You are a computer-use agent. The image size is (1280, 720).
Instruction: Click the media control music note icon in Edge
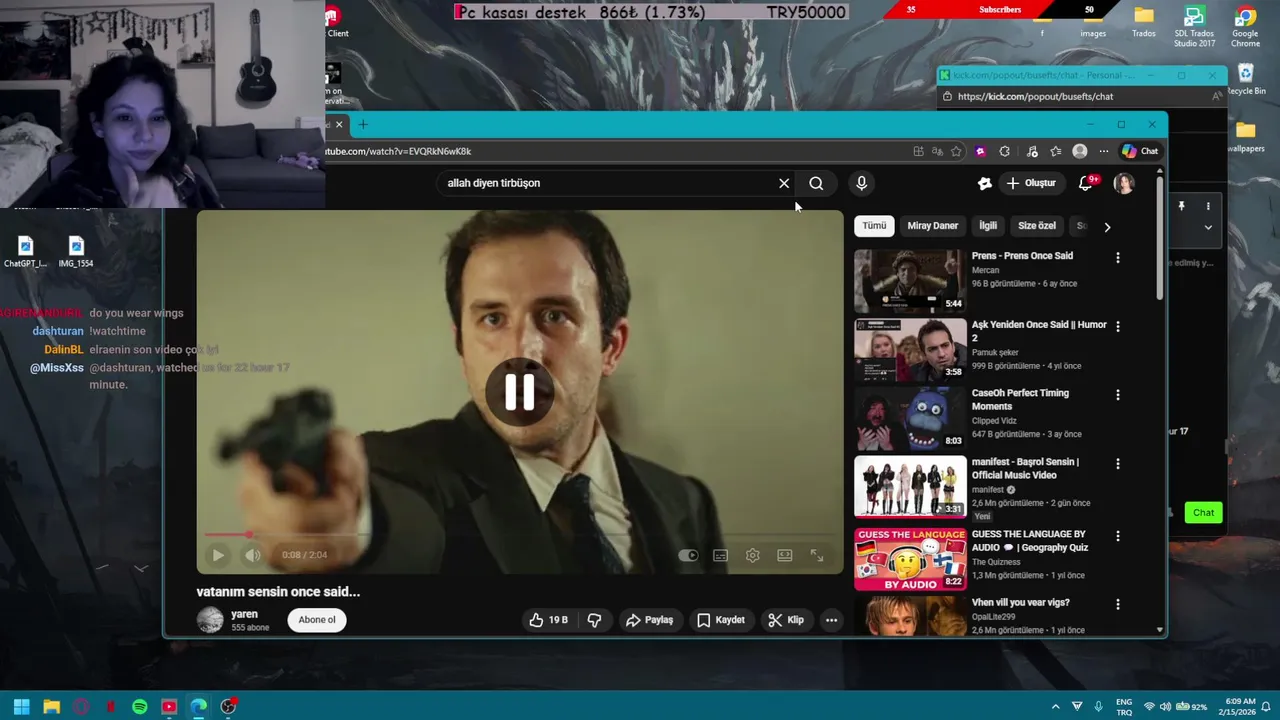1032,151
